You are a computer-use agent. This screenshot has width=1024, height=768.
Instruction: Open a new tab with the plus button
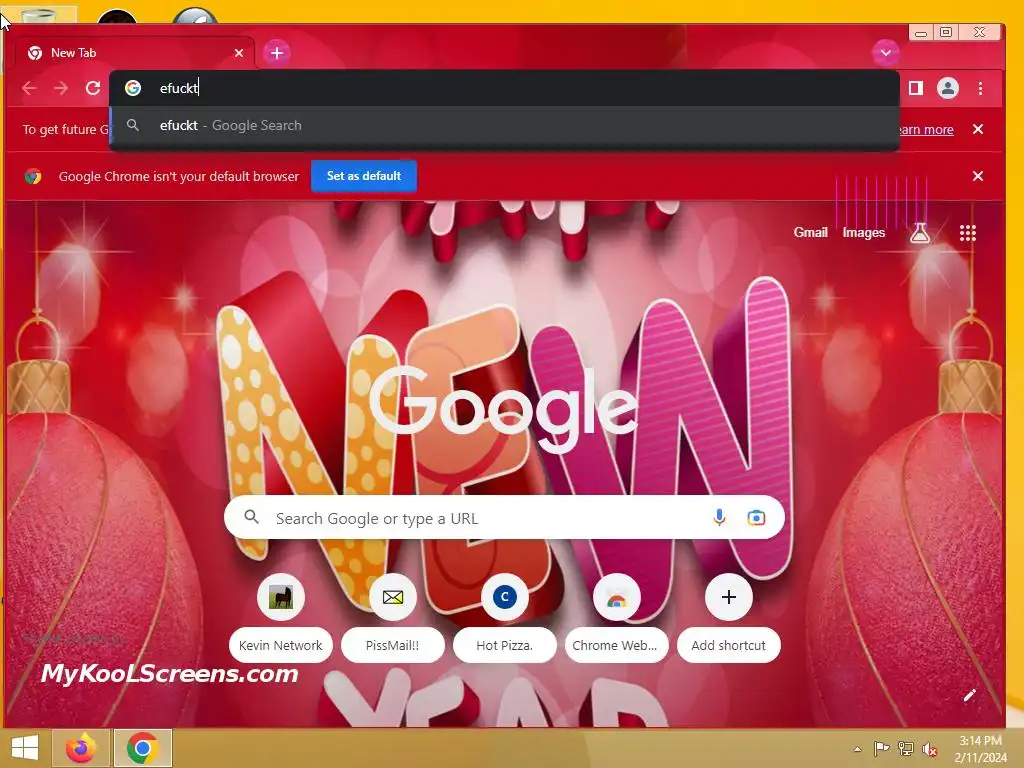click(x=276, y=53)
